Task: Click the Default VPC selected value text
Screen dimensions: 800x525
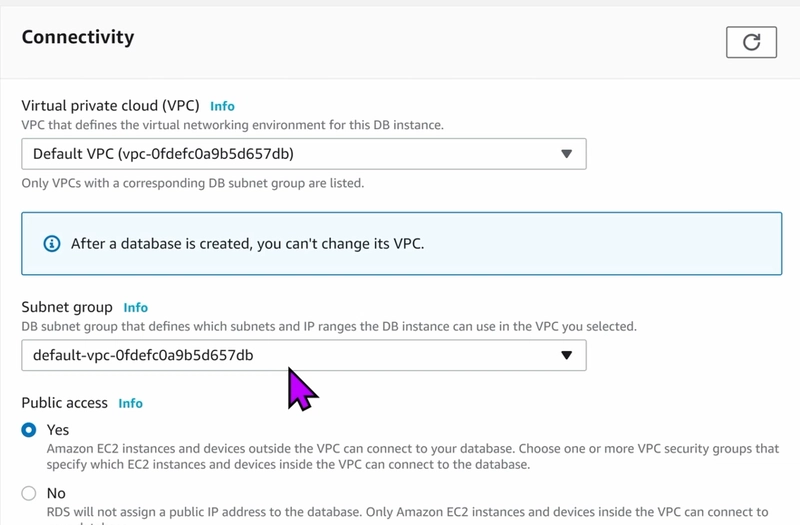Action: tap(163, 154)
